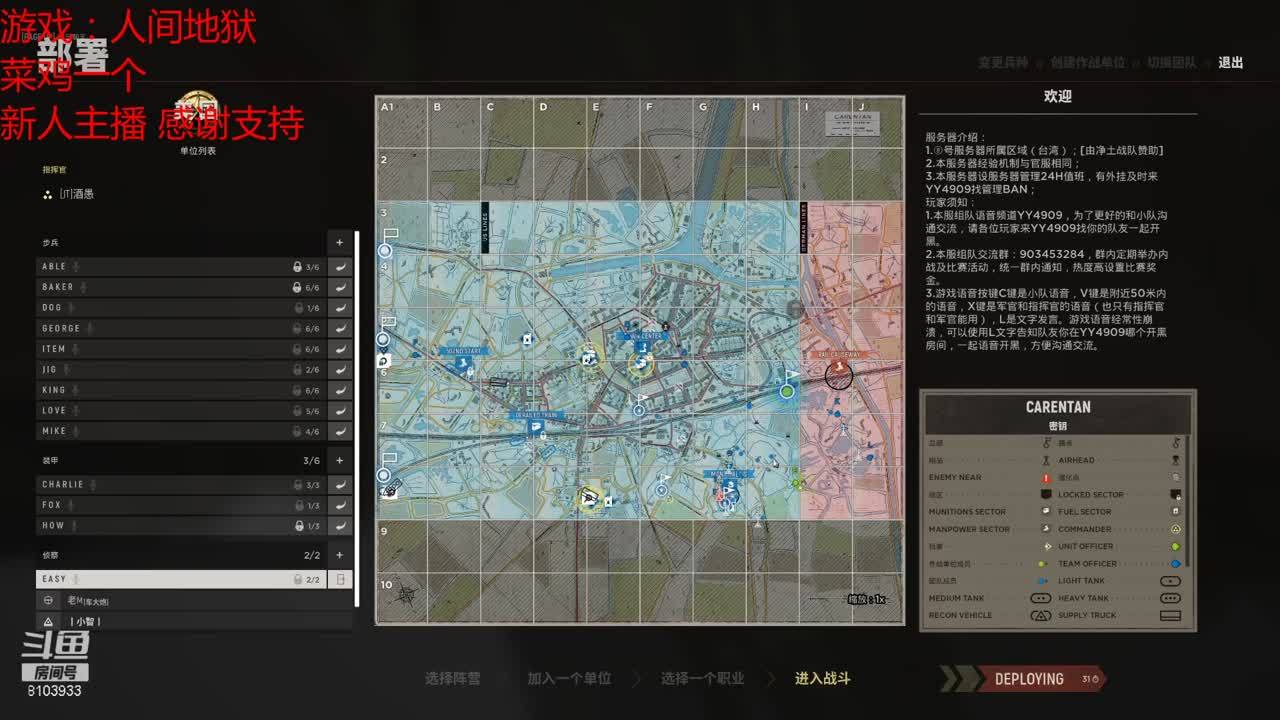Go to the 加入一个单位 step
This screenshot has width=1280, height=720.
569,678
